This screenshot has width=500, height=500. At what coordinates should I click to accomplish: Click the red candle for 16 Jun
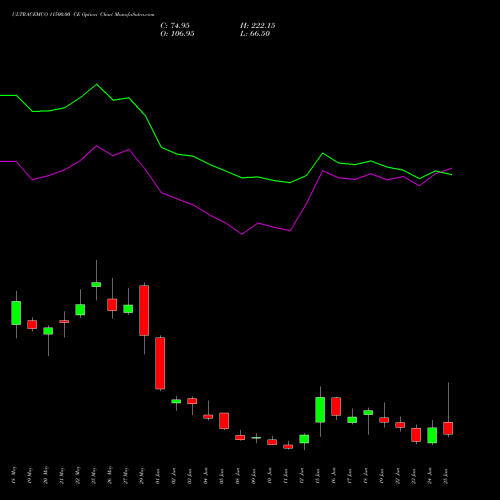pyautogui.click(x=336, y=406)
